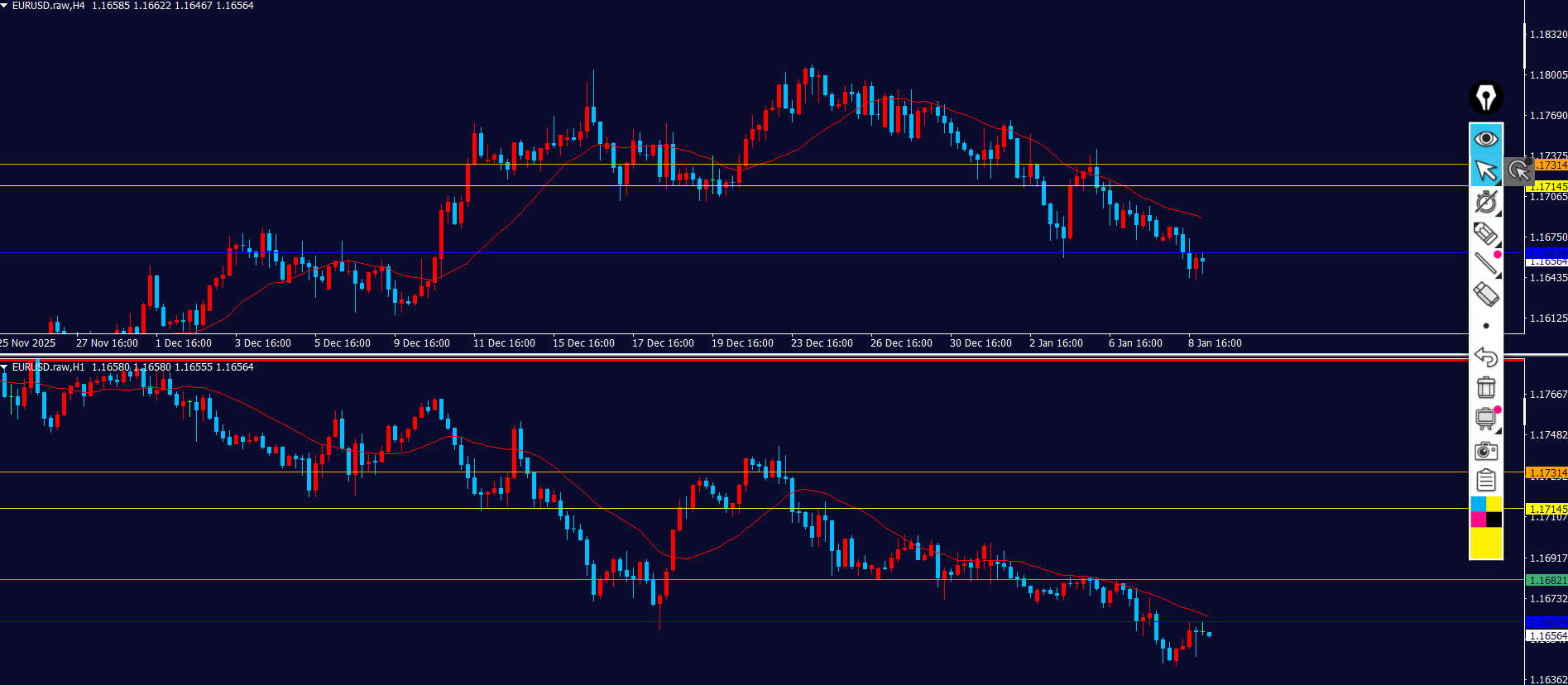Click the pen nib logo icon
Image resolution: width=1568 pixels, height=685 pixels.
(1486, 98)
